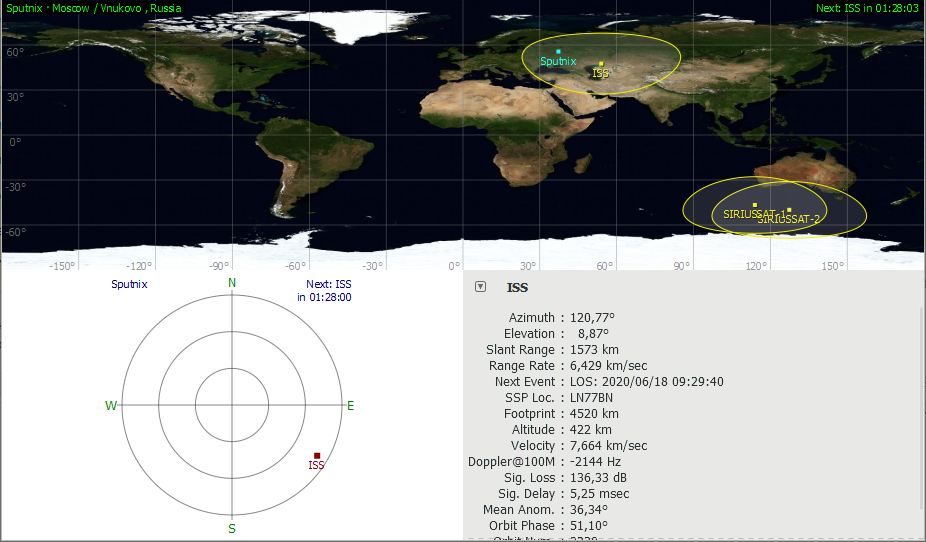The image size is (926, 542).
Task: Click the green Next ISS countdown on map
Action: (x=866, y=8)
